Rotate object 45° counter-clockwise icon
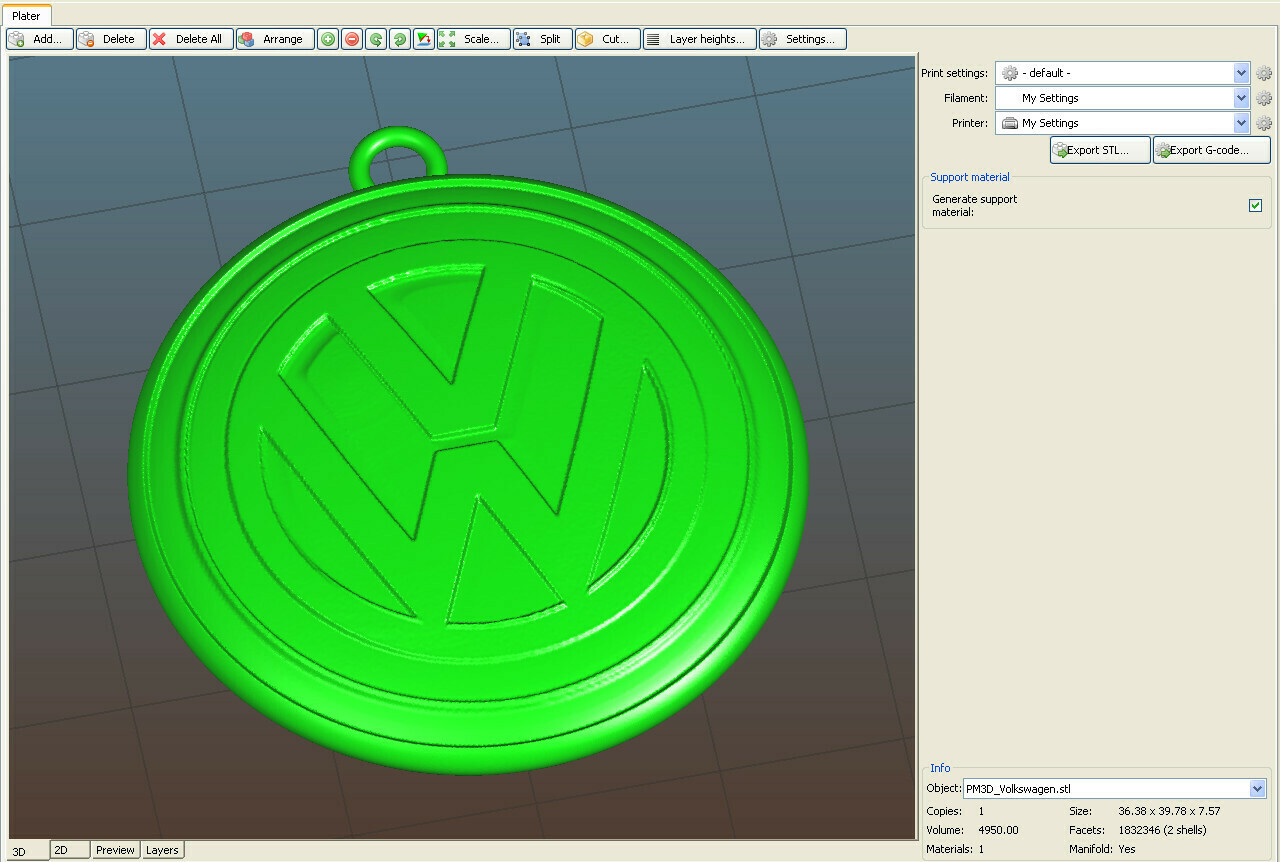 click(375, 39)
